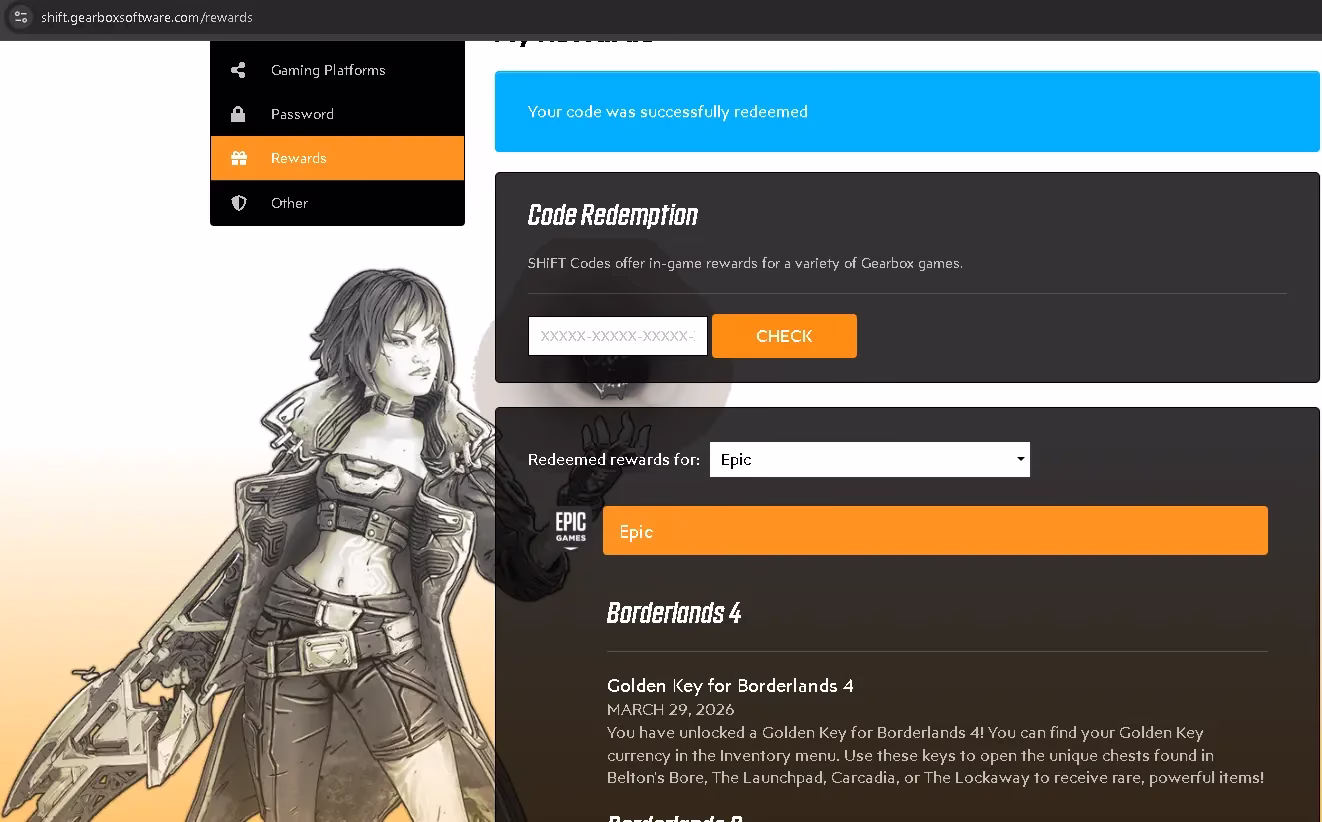Click the browser profile icon in the address bar

[x=20, y=17]
